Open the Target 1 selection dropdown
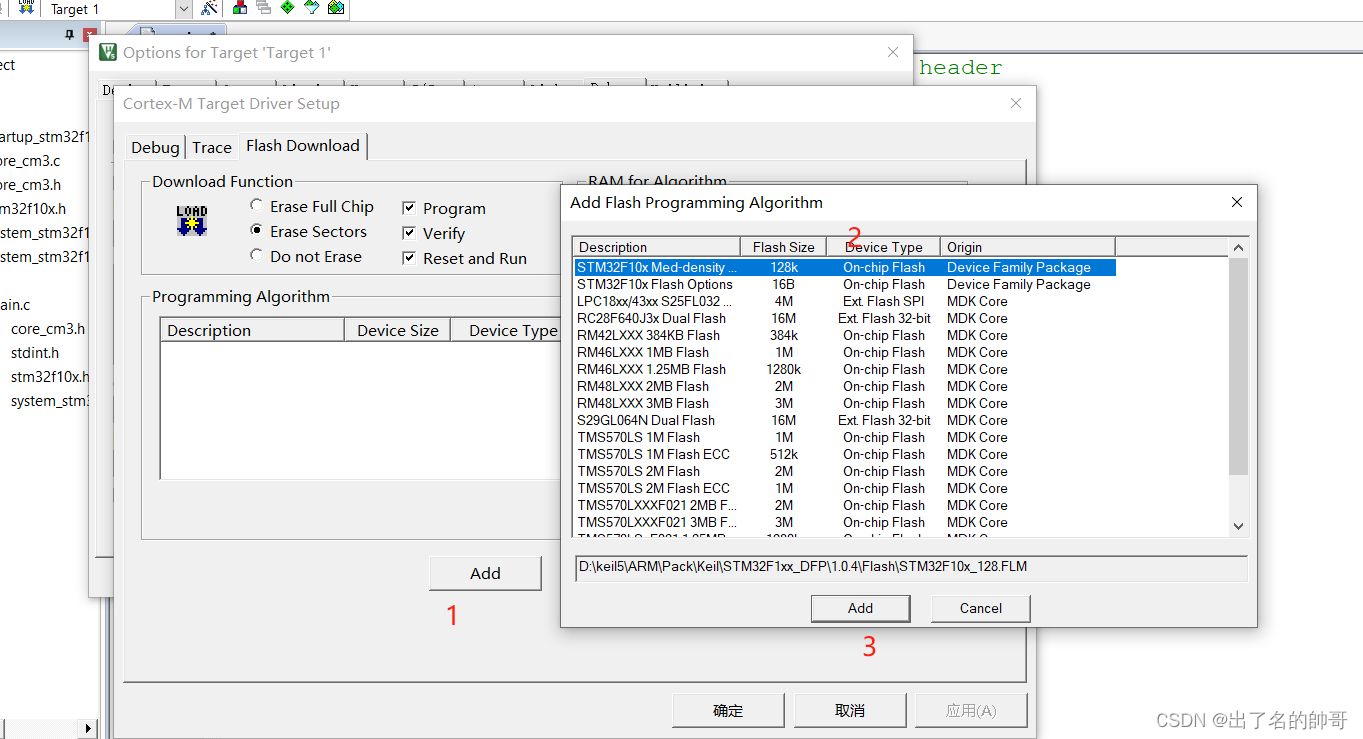1363x739 pixels. [x=183, y=9]
